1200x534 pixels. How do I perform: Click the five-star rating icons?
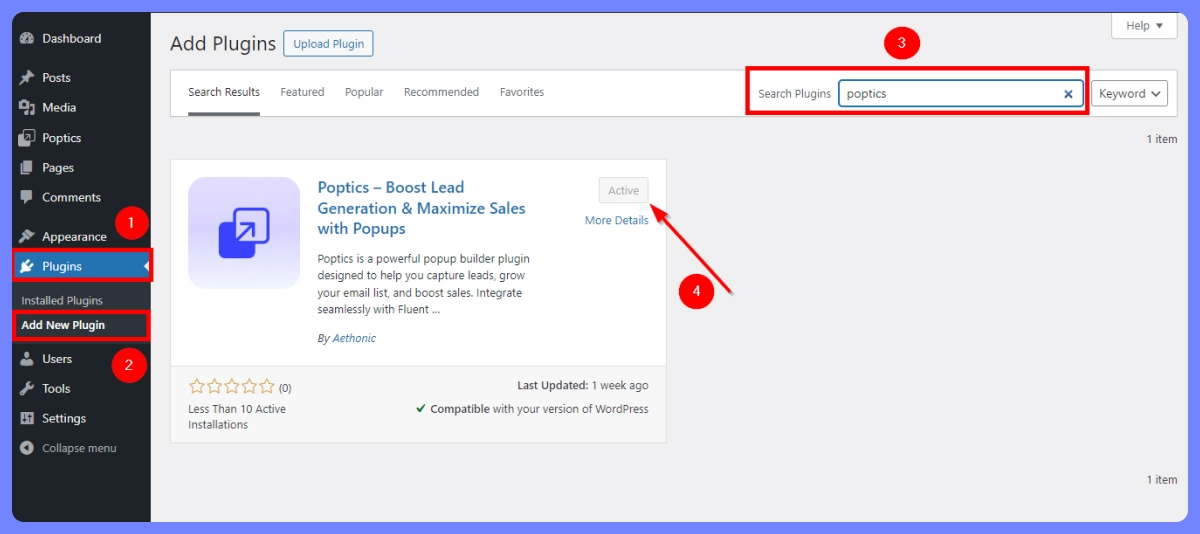click(231, 387)
